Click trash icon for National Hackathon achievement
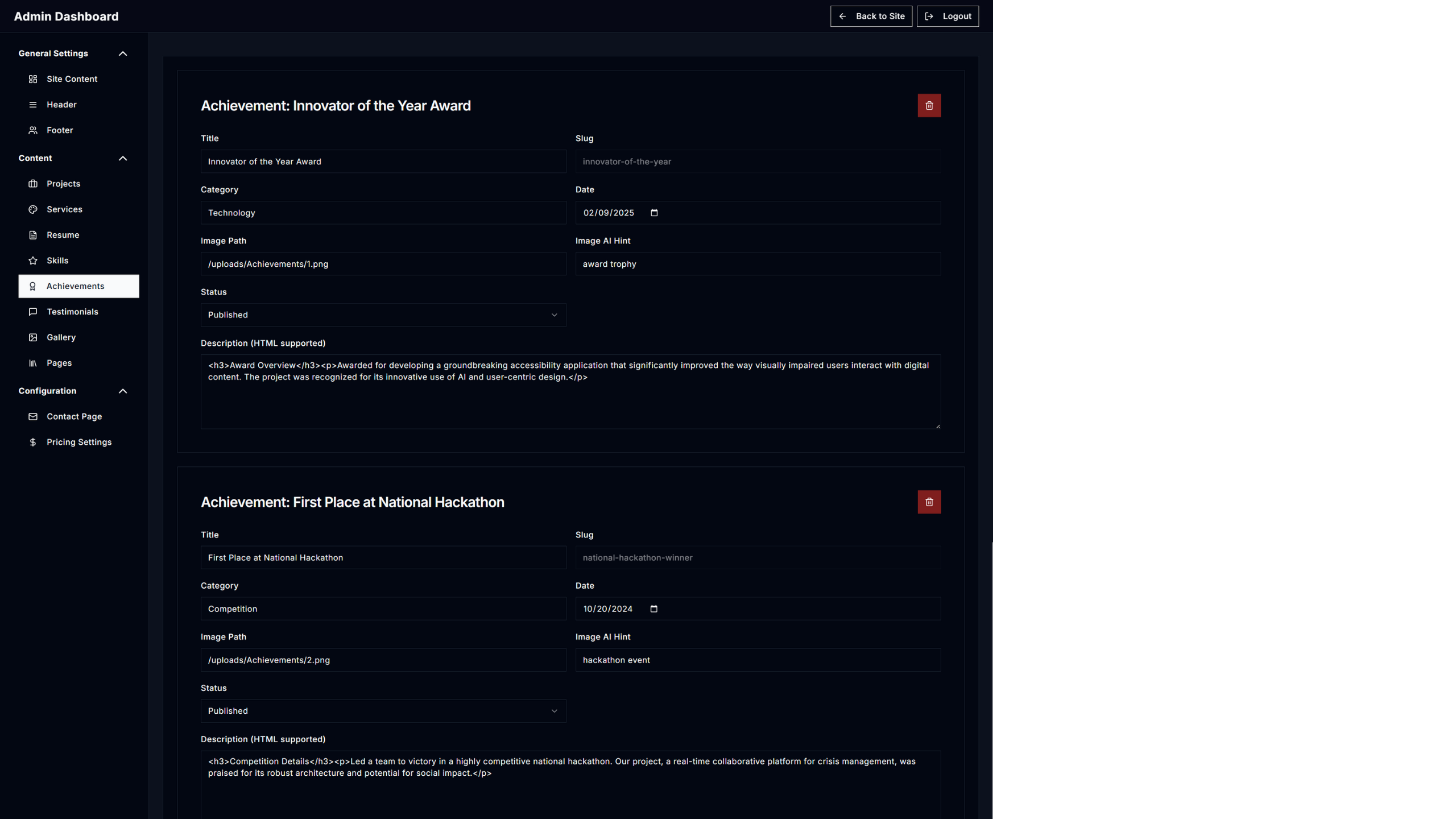 tap(929, 502)
